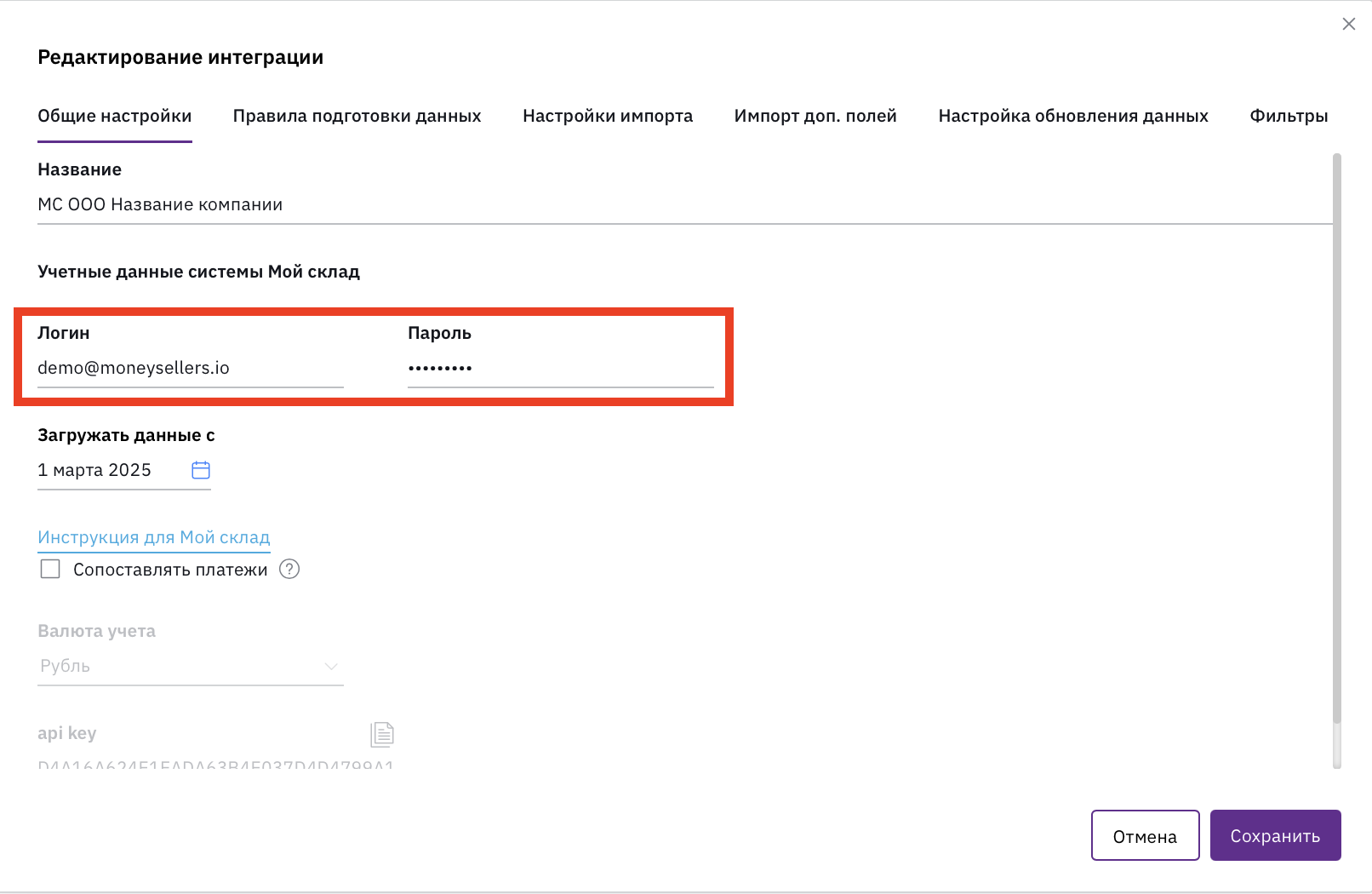Click the Пароль password field
Screen dimensions: 1372x894
[x=561, y=369]
